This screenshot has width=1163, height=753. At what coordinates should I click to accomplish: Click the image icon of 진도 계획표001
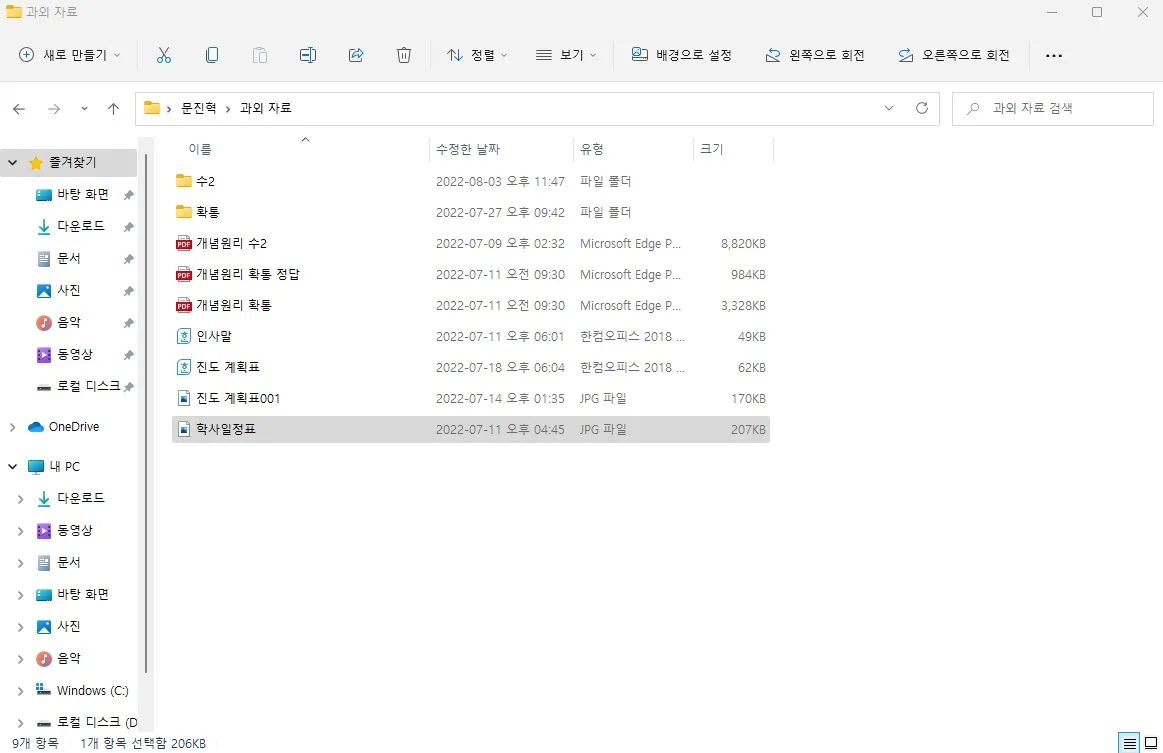click(184, 398)
